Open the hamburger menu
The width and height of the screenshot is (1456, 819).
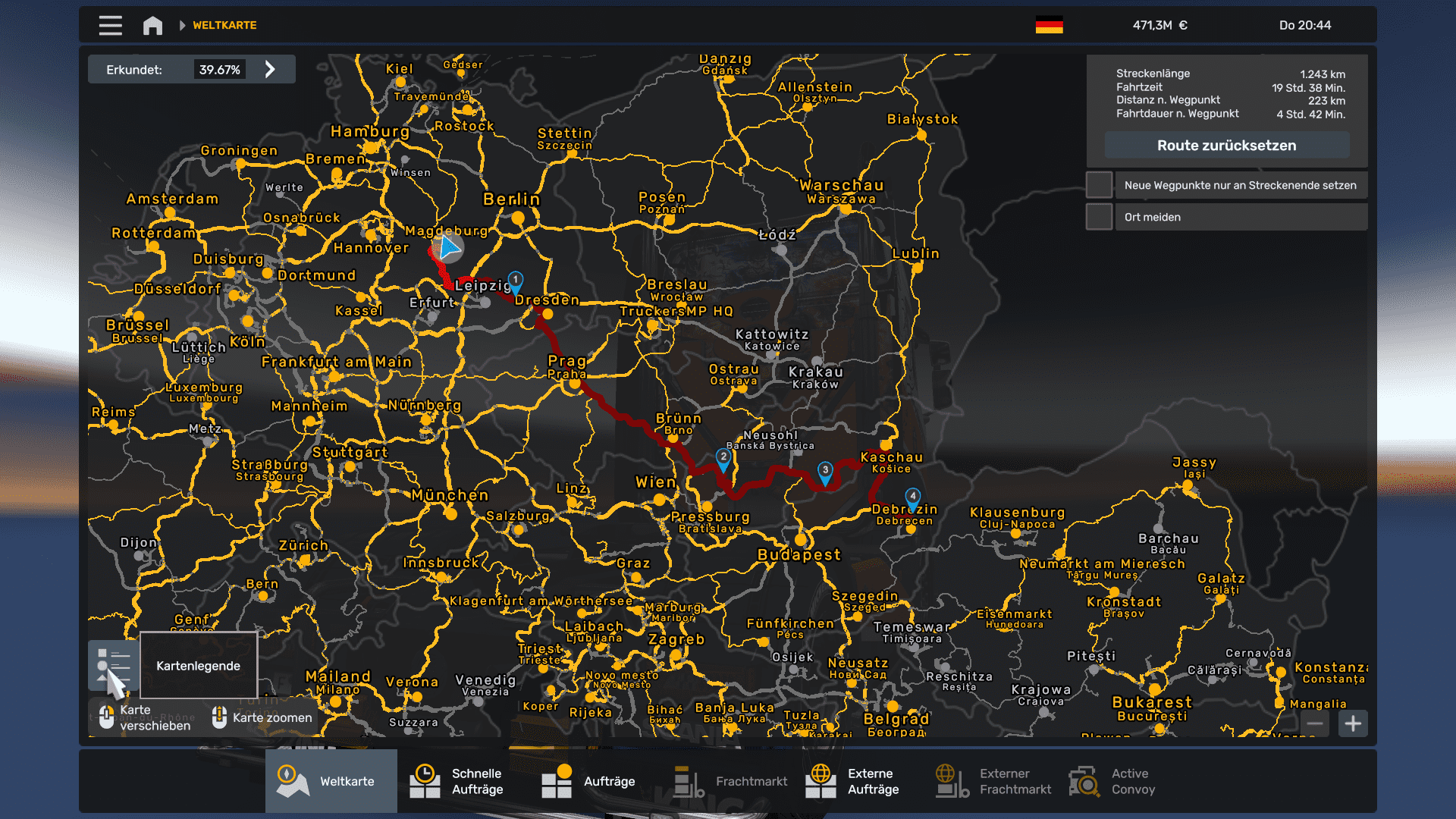coord(110,25)
